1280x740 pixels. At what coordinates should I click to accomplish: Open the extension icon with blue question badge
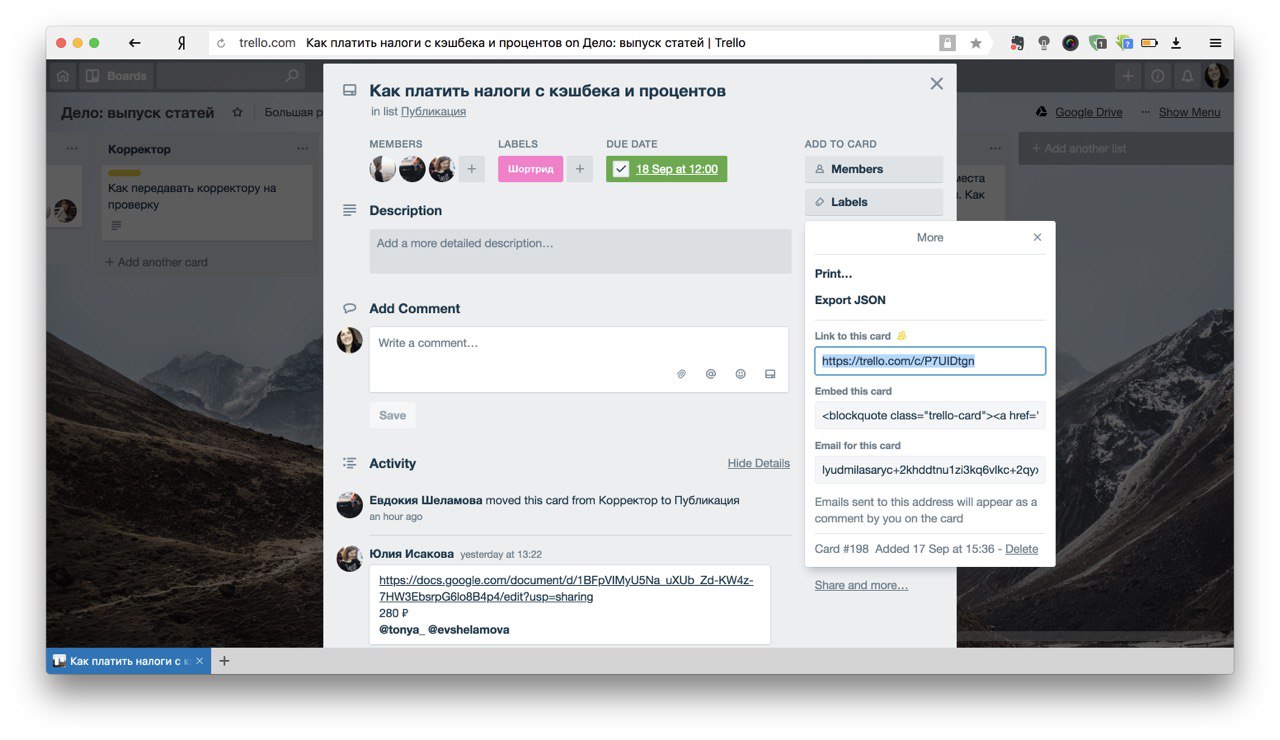[x=1125, y=43]
